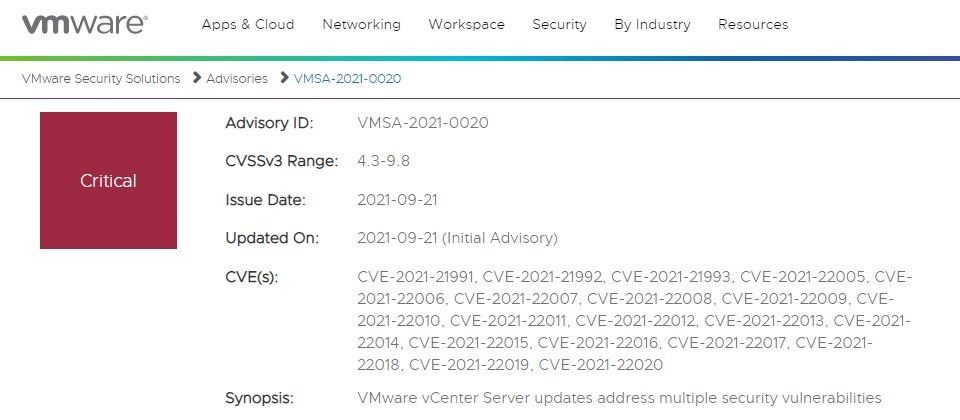The height and width of the screenshot is (420, 960).
Task: Click the Updated On Initial Advisory text
Action: point(500,238)
